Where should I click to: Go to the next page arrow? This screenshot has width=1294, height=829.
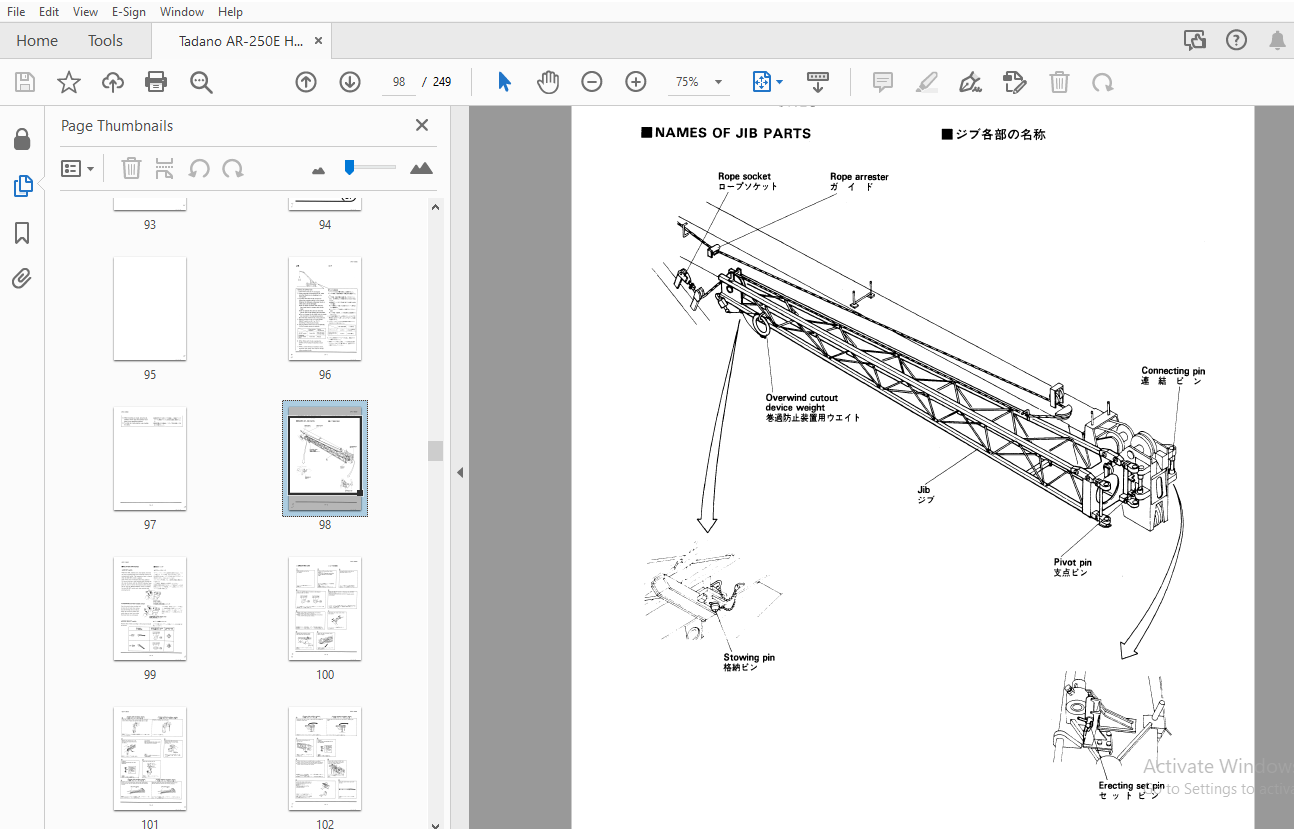(x=350, y=82)
